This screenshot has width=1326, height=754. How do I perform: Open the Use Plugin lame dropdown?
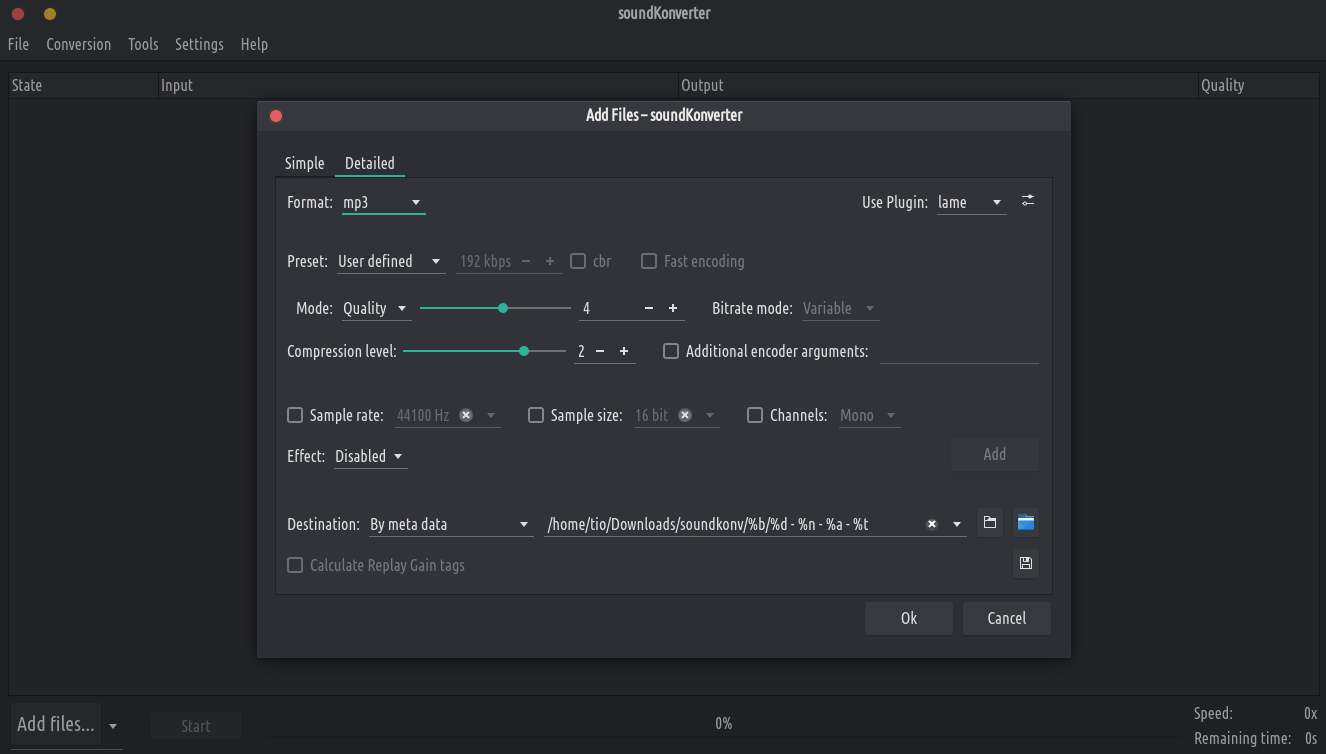click(x=971, y=202)
